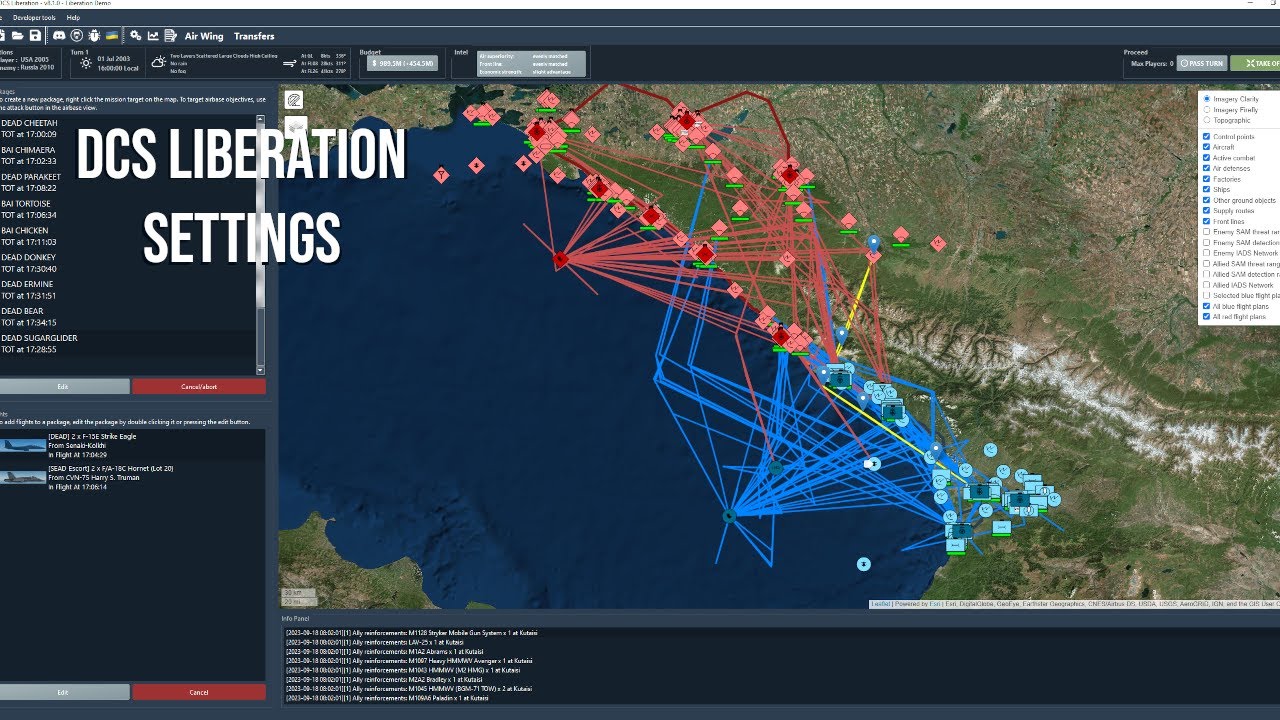Toggle the Ships layer checkbox

[x=1207, y=189]
